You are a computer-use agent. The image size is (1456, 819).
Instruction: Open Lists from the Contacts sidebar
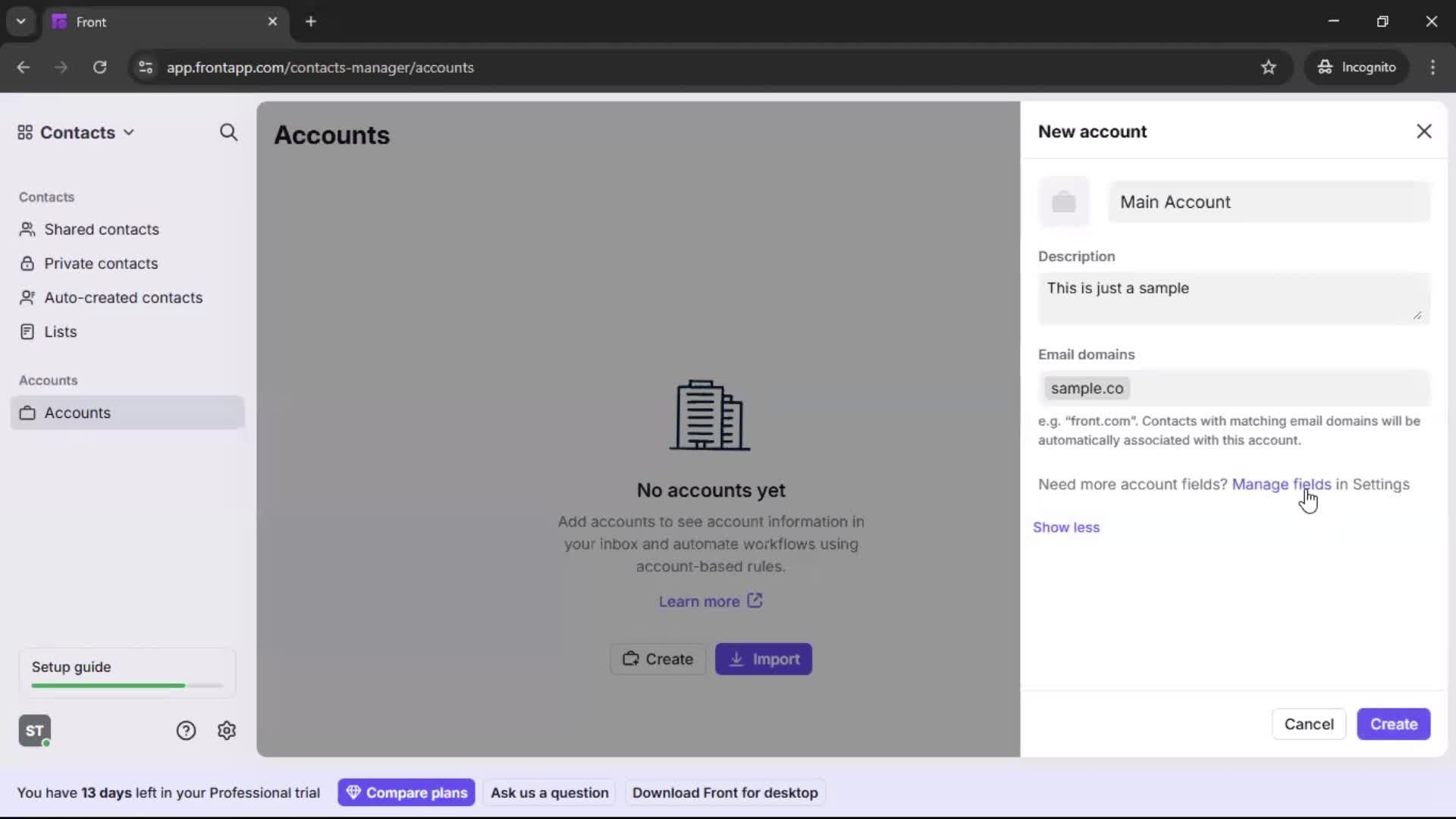click(60, 331)
